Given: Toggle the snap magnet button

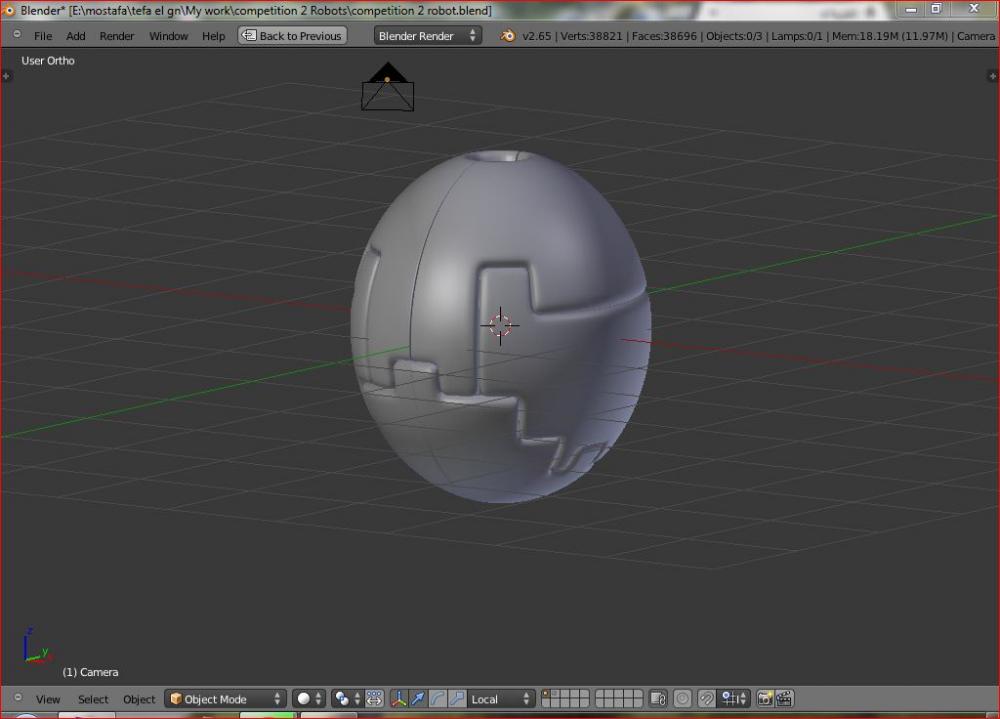Looking at the screenshot, I should [x=706, y=699].
